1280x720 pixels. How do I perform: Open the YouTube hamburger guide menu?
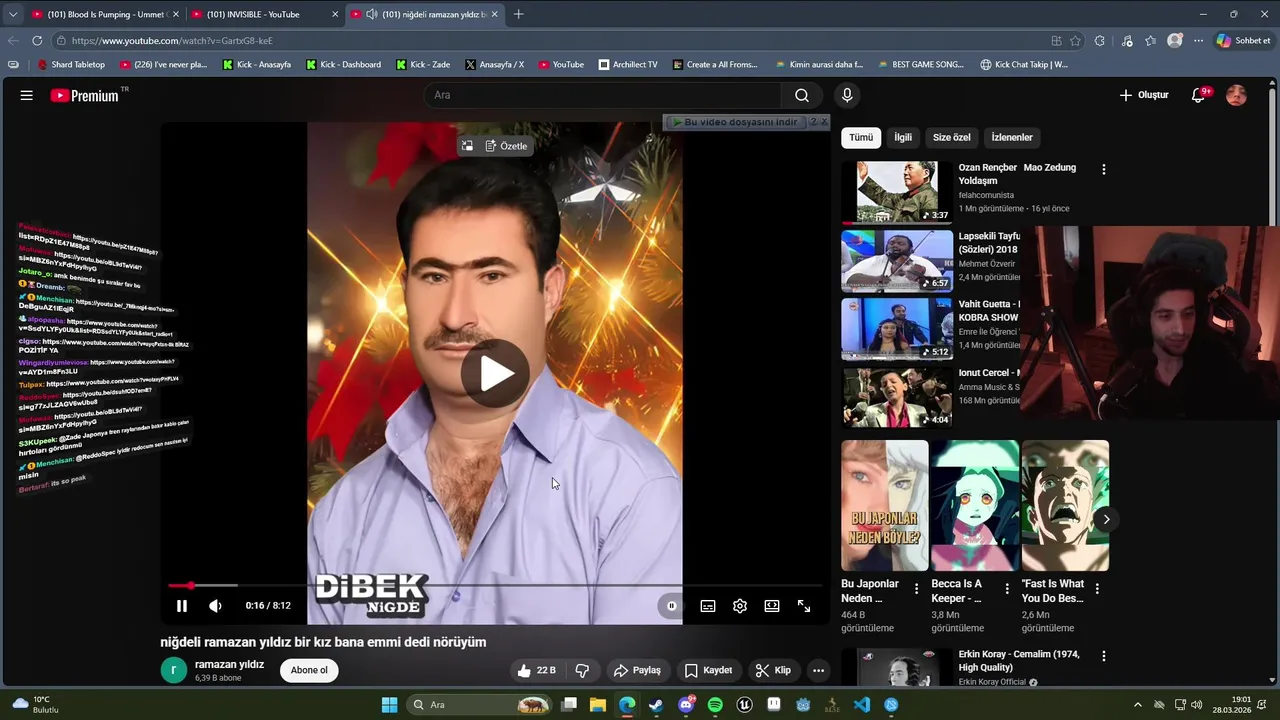tap(26, 95)
